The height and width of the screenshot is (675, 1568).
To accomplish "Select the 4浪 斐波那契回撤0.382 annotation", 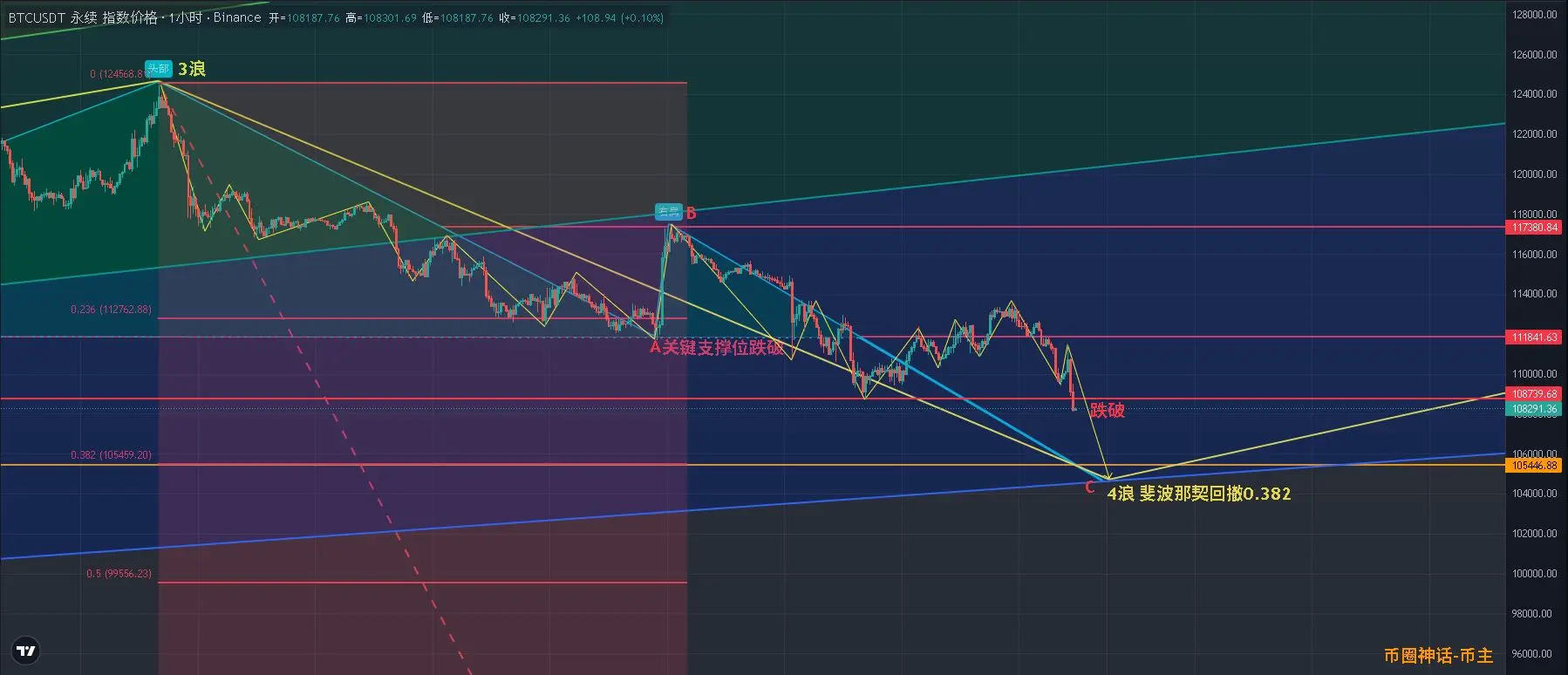I will pyautogui.click(x=1199, y=494).
